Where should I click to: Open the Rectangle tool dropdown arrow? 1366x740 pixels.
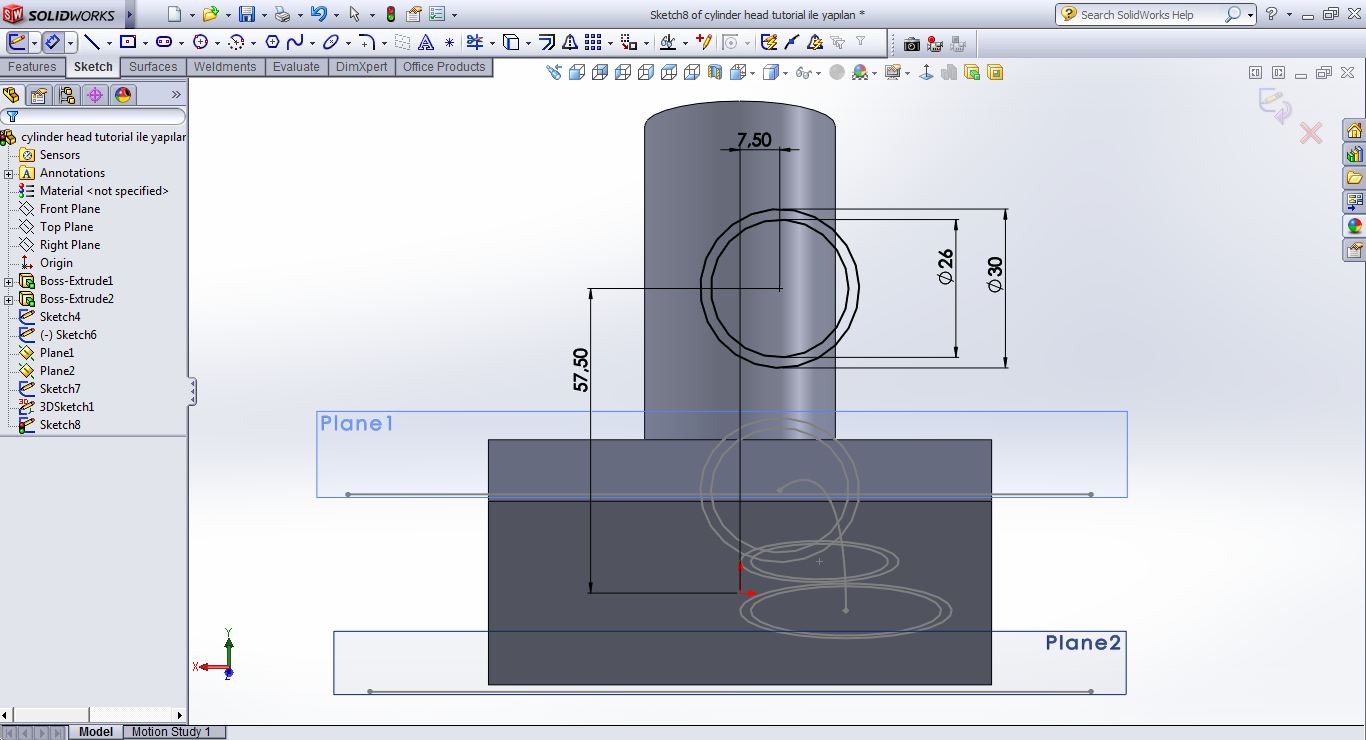click(145, 43)
